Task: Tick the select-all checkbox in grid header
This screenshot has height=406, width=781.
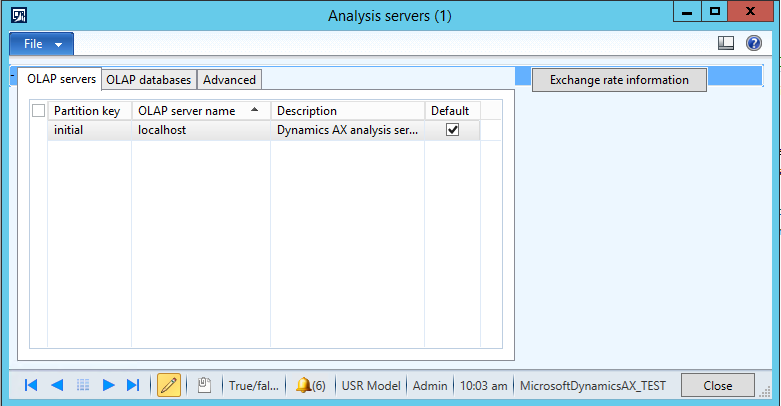Action: tap(38, 111)
